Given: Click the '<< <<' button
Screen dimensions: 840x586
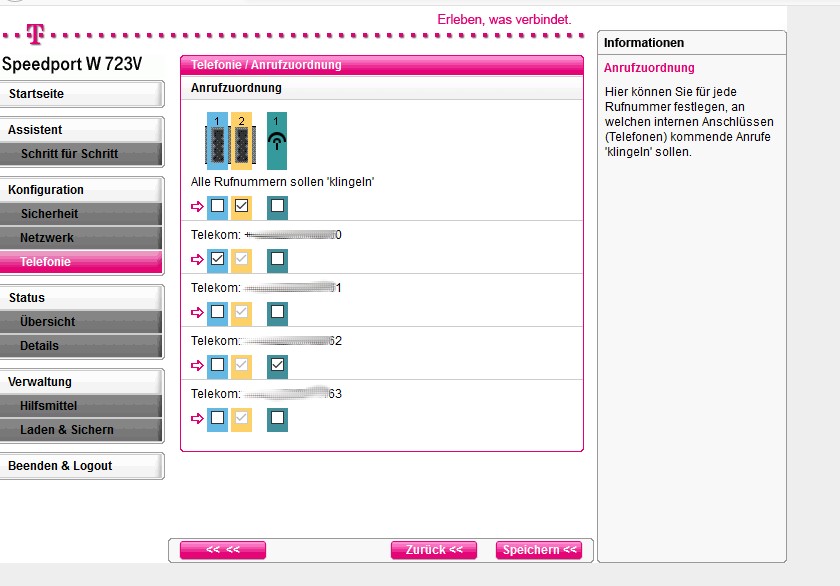Looking at the screenshot, I should click(x=223, y=550).
